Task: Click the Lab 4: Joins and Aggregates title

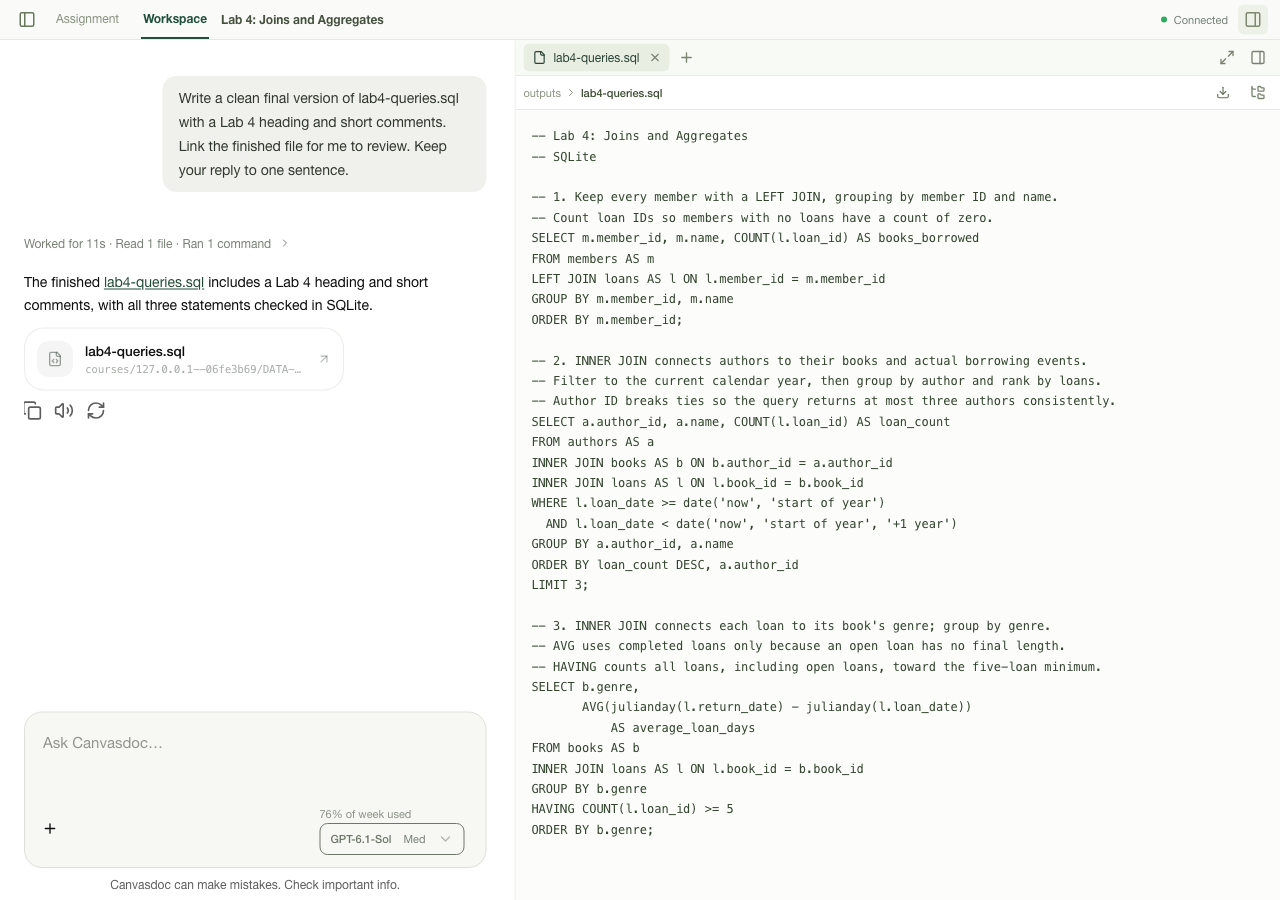Action: click(302, 20)
